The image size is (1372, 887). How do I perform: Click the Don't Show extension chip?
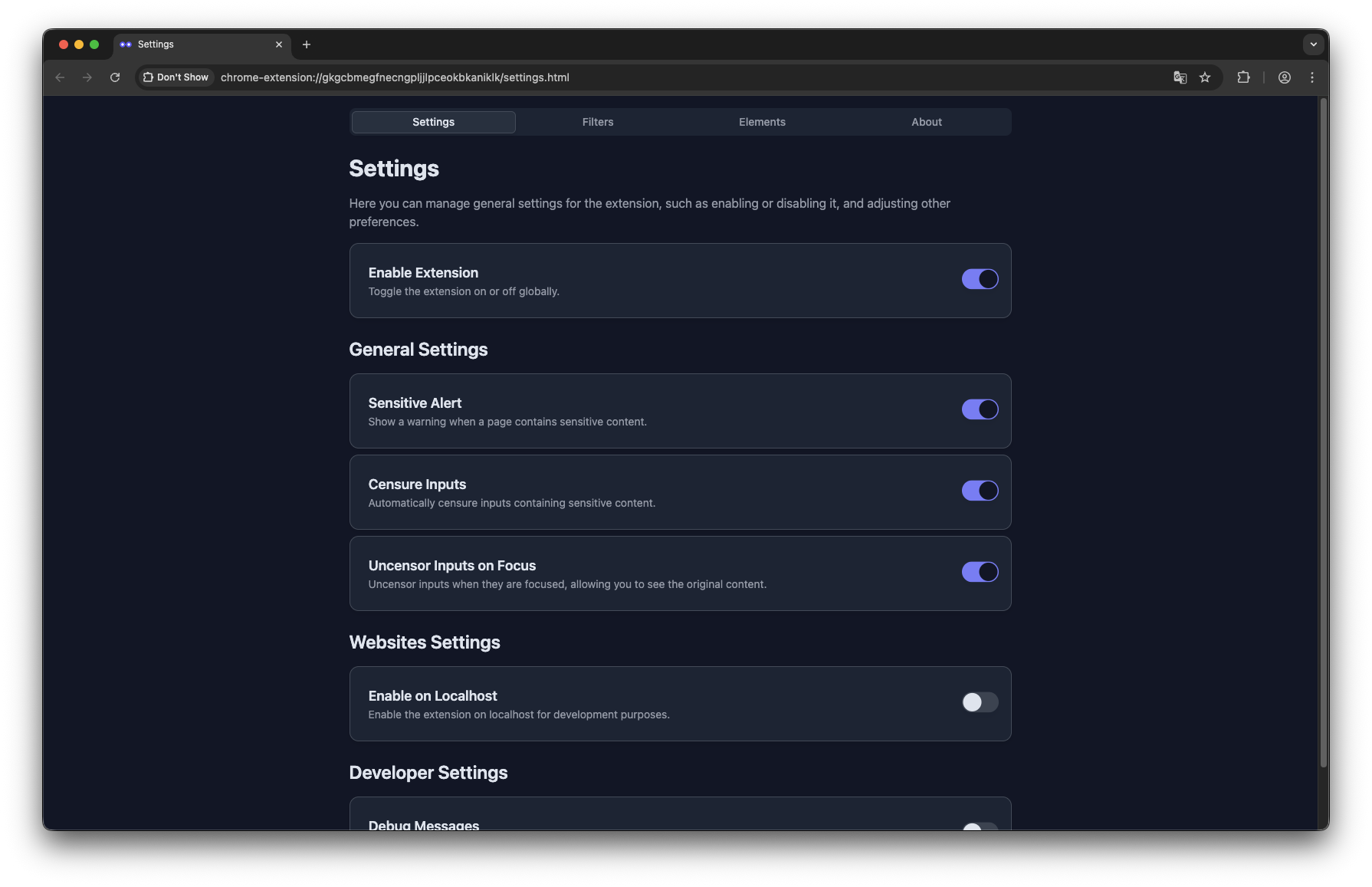click(176, 77)
